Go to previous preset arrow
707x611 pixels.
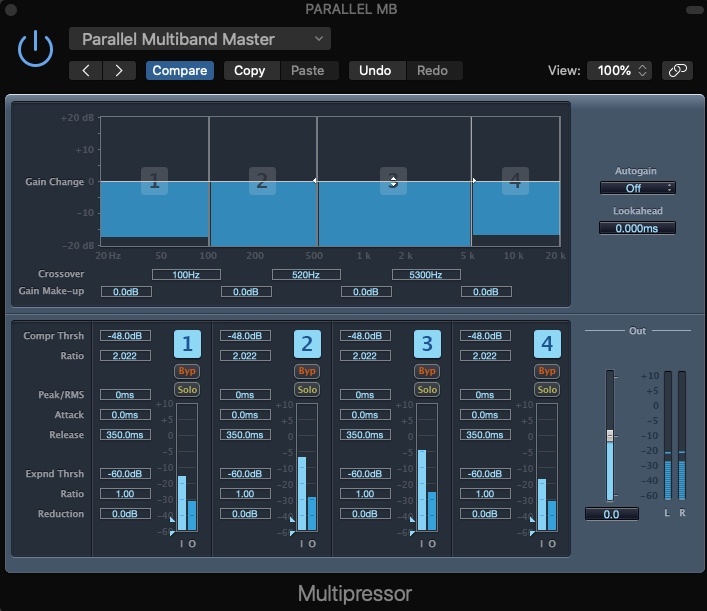click(x=86, y=70)
